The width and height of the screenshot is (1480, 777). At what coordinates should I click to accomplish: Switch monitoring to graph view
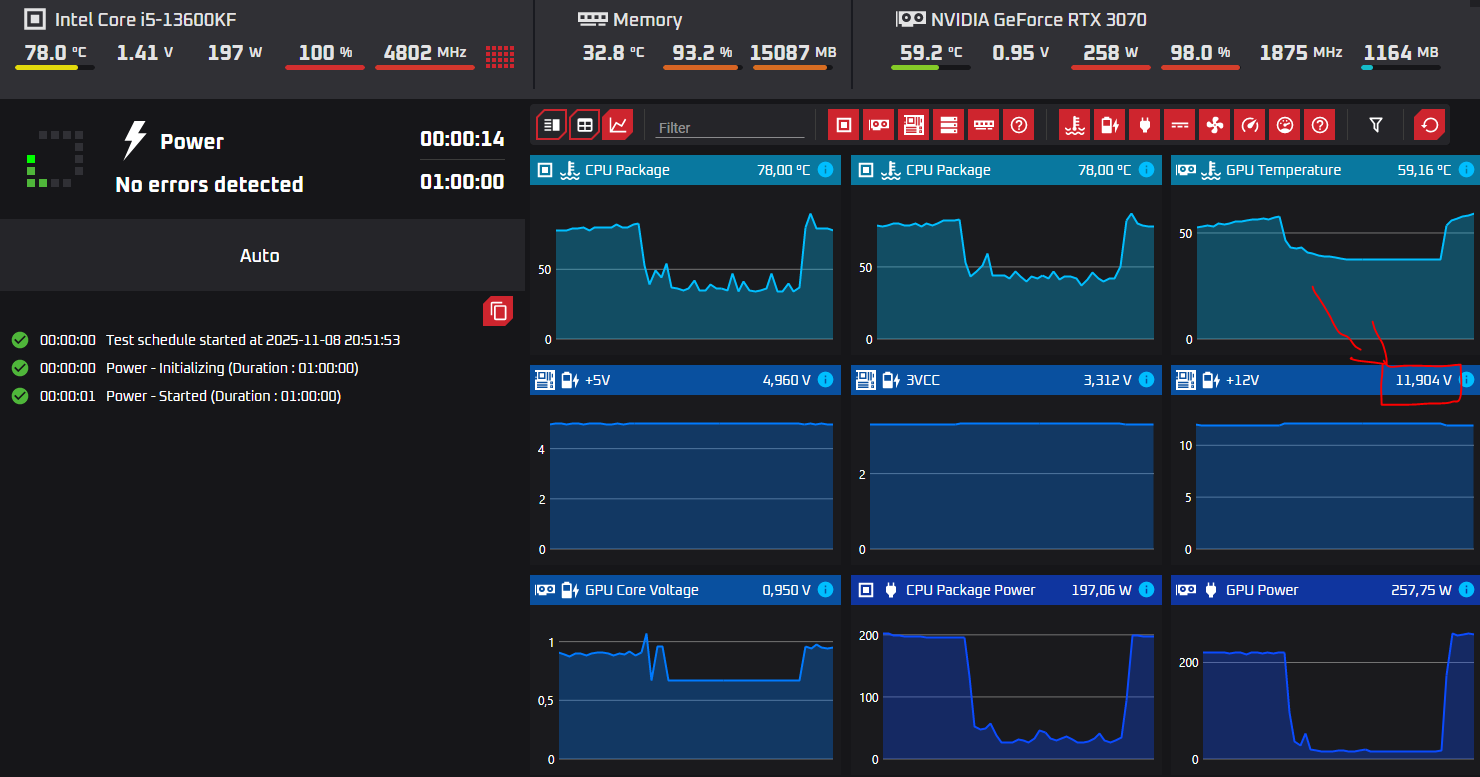click(x=618, y=125)
